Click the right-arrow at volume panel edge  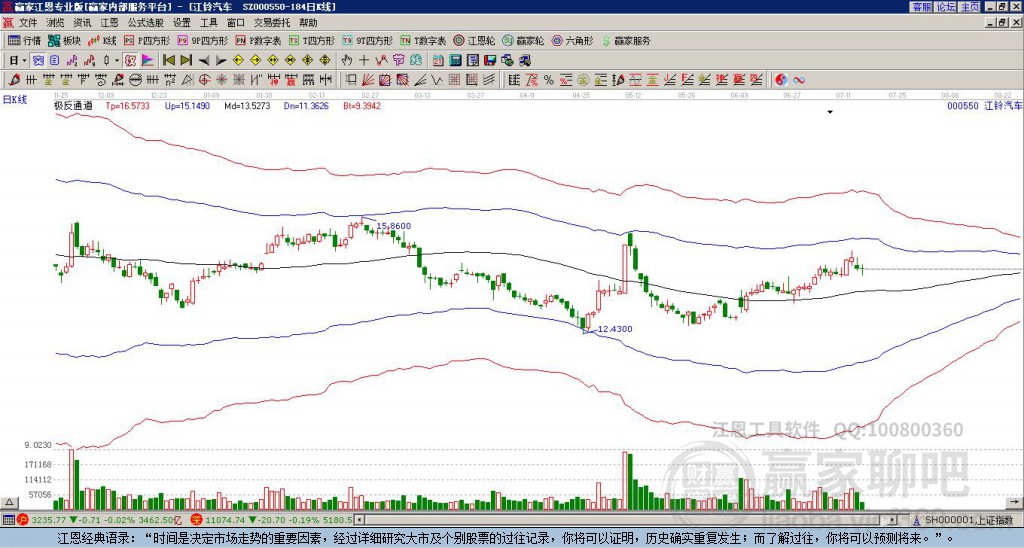(1016, 502)
